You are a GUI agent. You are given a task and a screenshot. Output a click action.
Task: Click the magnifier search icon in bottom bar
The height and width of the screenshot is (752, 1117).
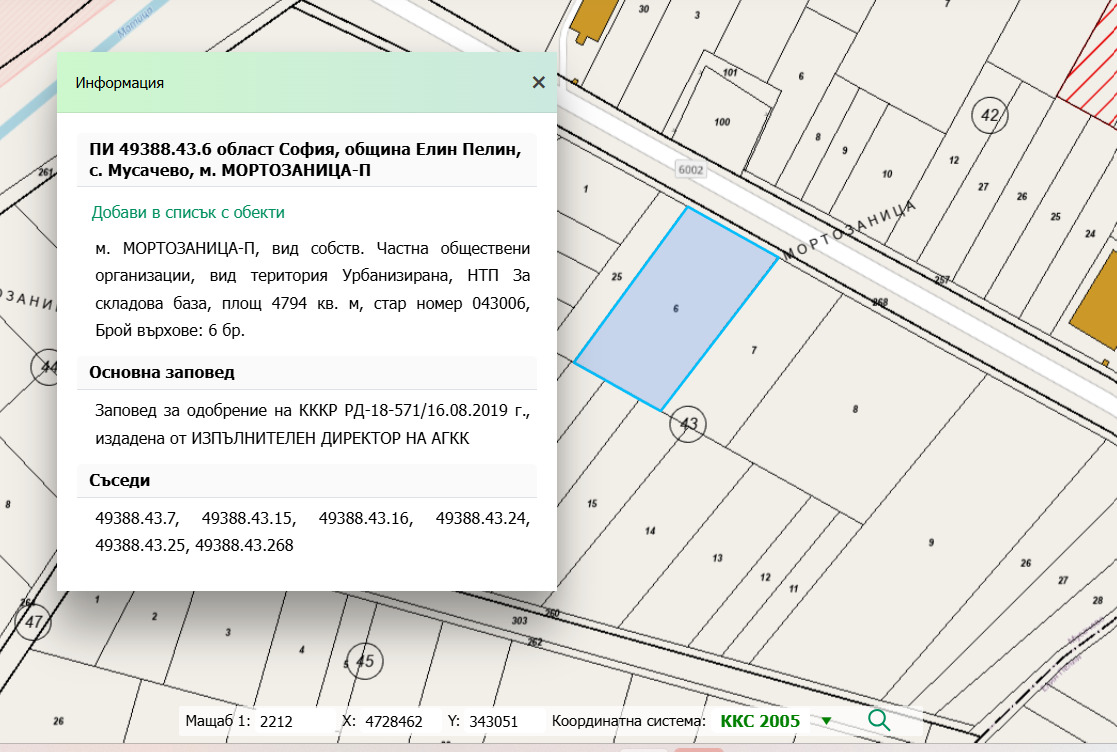pyautogui.click(x=879, y=720)
